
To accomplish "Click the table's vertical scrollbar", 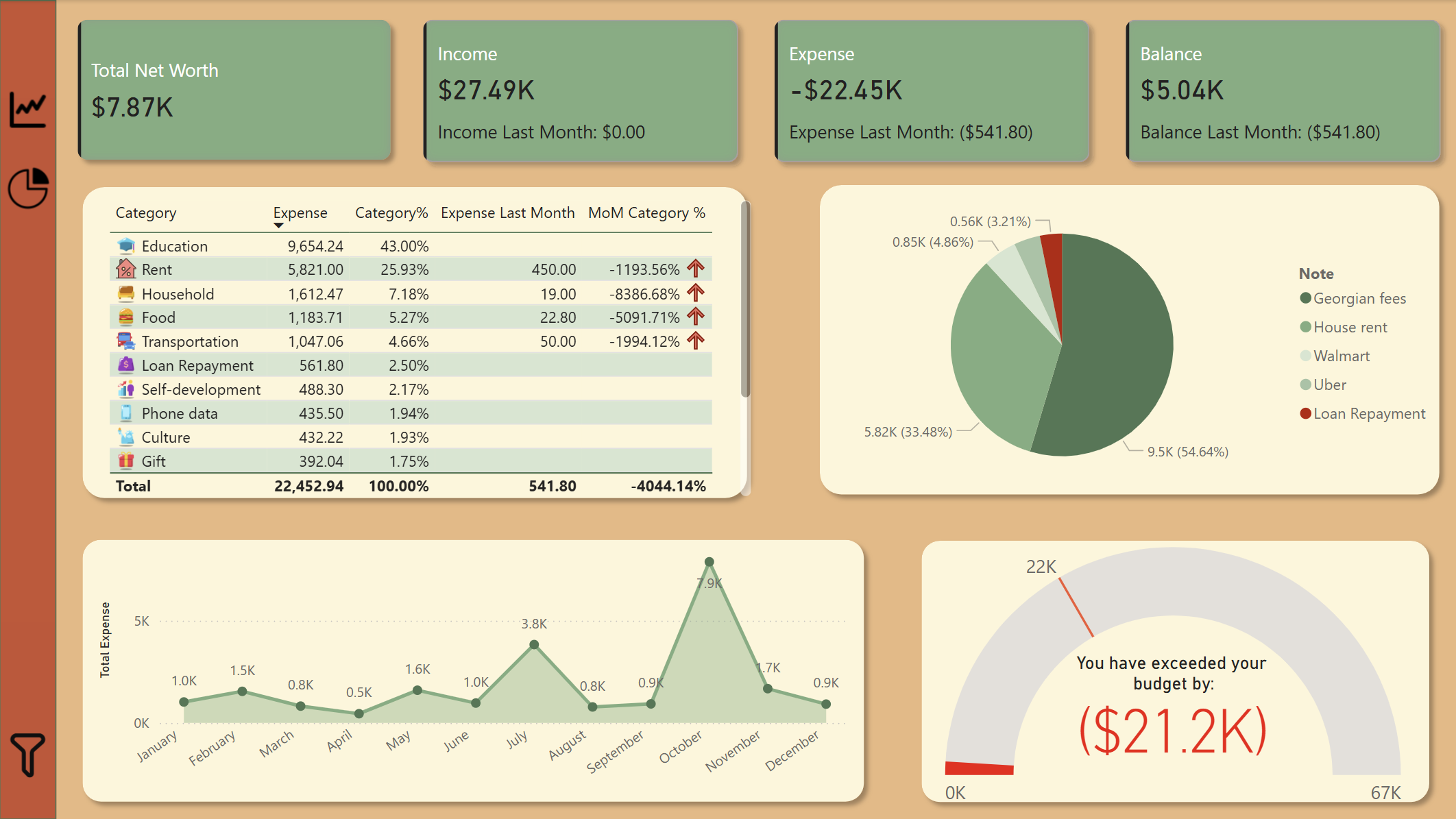I will click(745, 299).
